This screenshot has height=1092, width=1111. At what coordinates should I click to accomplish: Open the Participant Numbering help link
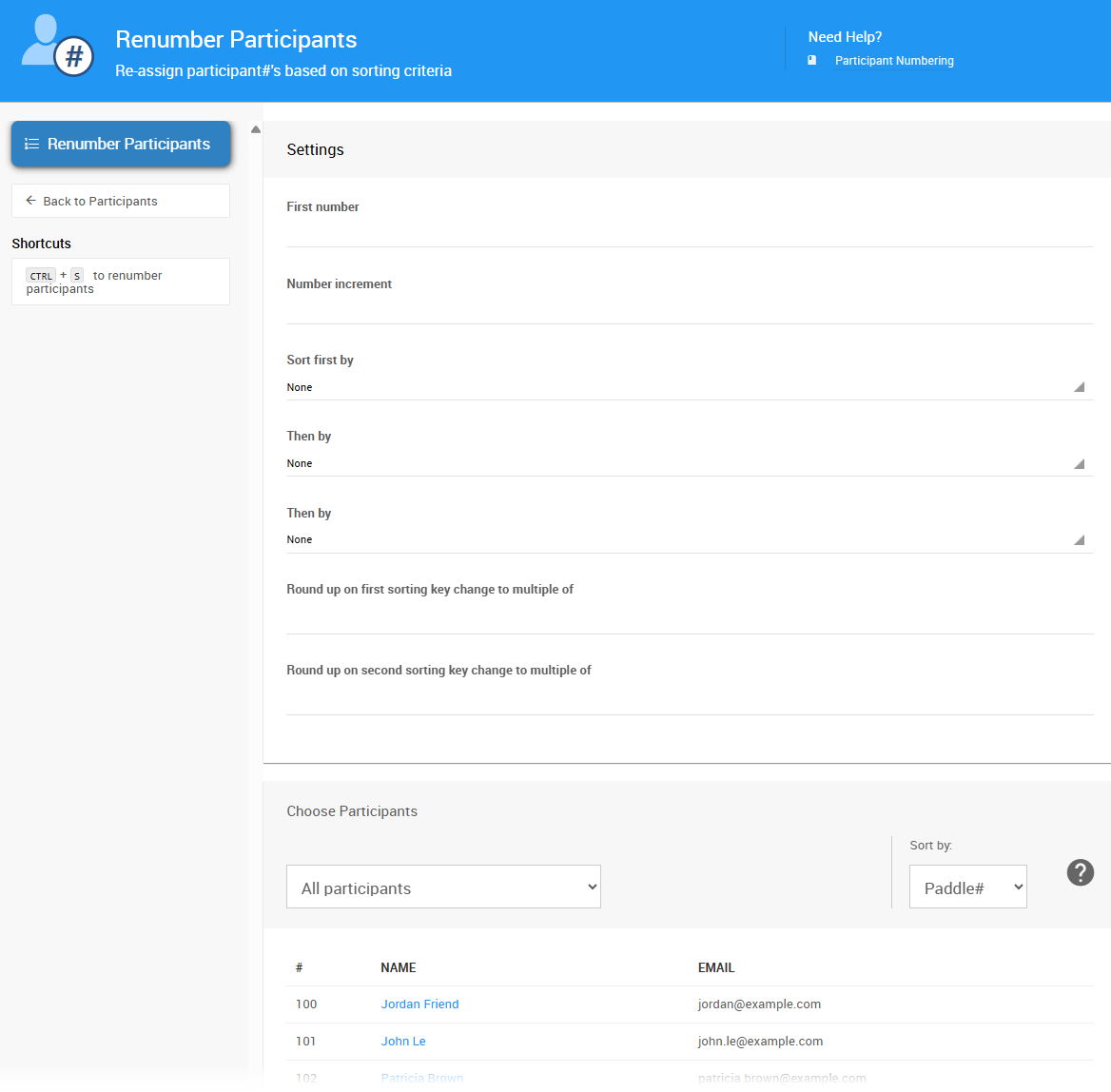[x=893, y=61]
